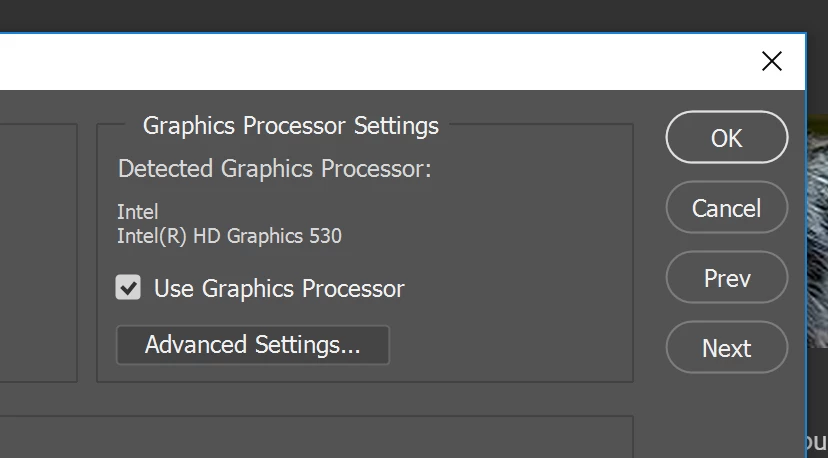Screen dimensions: 828x458
Task: Click the empty panel left of Graphics Processor Settings
Action: coord(38,253)
